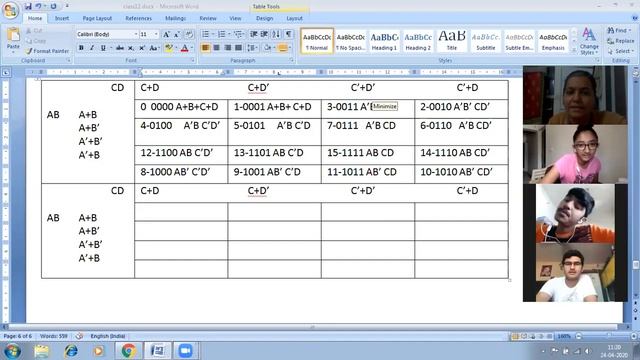
Task: Apply cell shading color
Action: click(x=268, y=48)
